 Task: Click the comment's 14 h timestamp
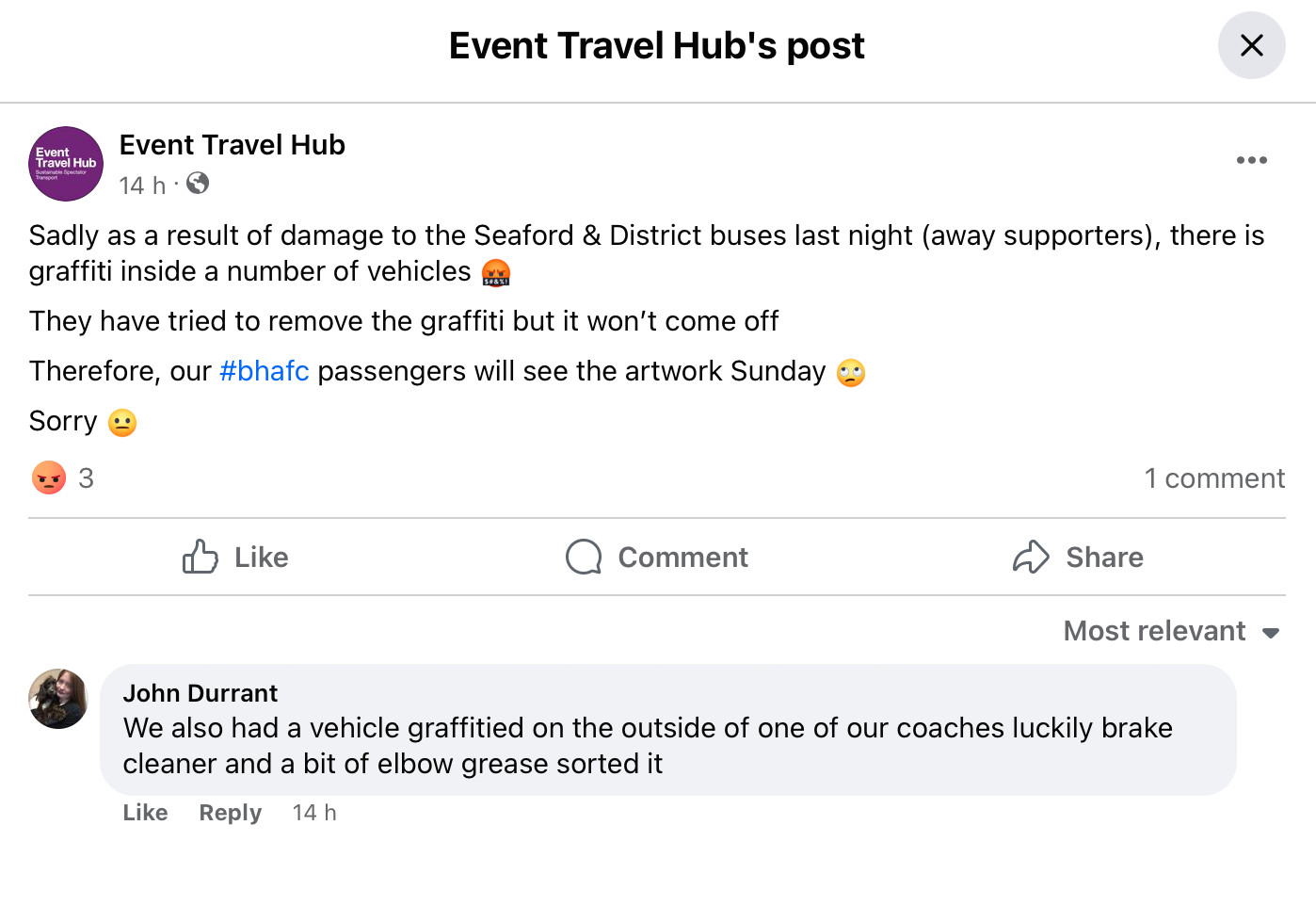[314, 813]
